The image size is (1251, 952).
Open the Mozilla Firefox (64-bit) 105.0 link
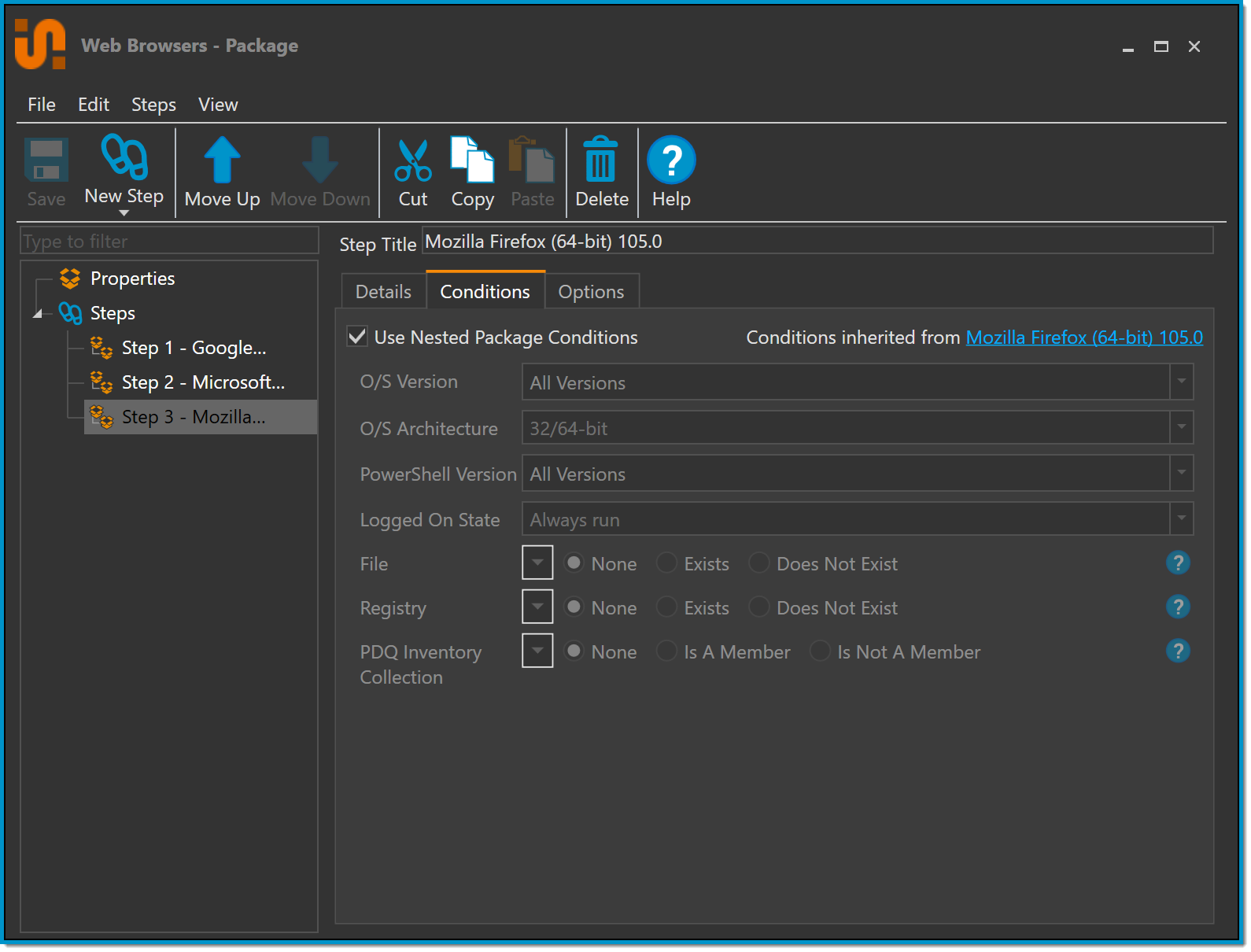(1084, 338)
